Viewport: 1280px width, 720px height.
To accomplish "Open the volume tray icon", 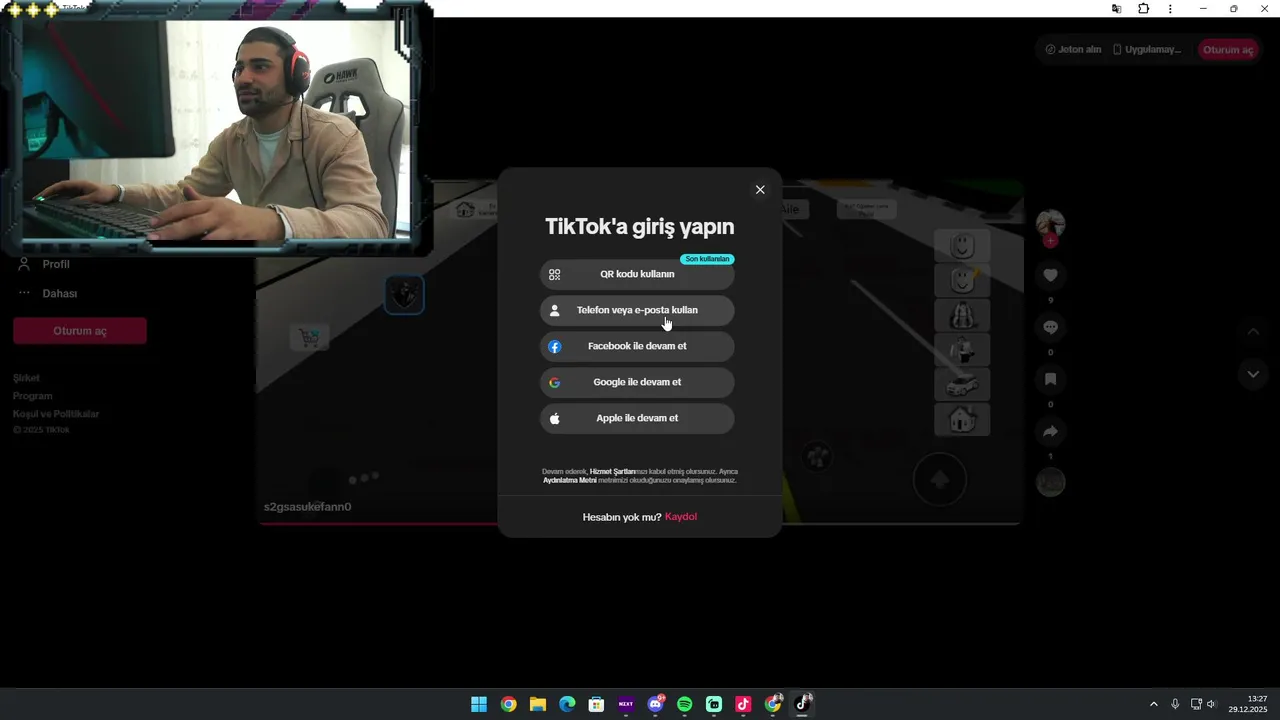I will 1212,704.
